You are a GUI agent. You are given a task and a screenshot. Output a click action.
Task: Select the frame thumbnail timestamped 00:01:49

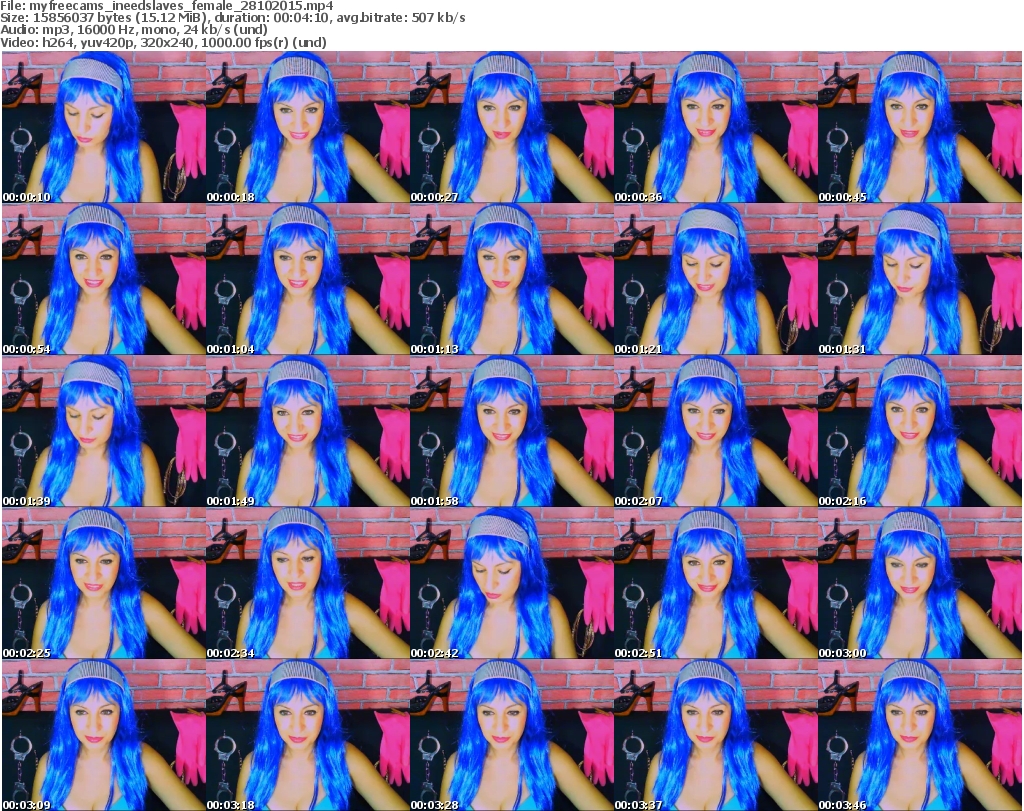308,432
